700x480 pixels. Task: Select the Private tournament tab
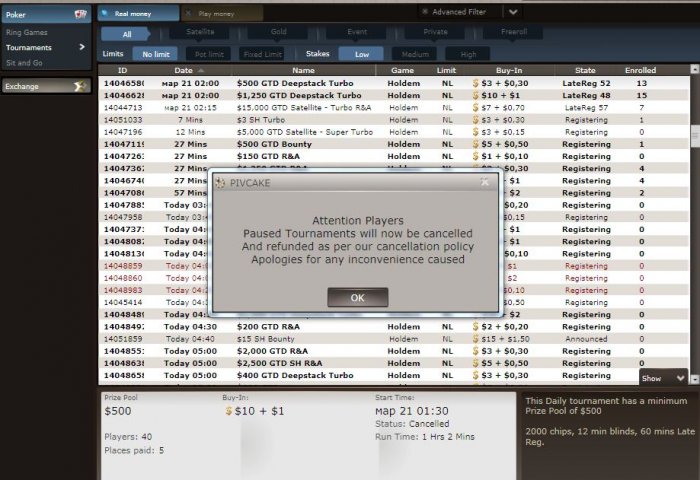point(435,32)
